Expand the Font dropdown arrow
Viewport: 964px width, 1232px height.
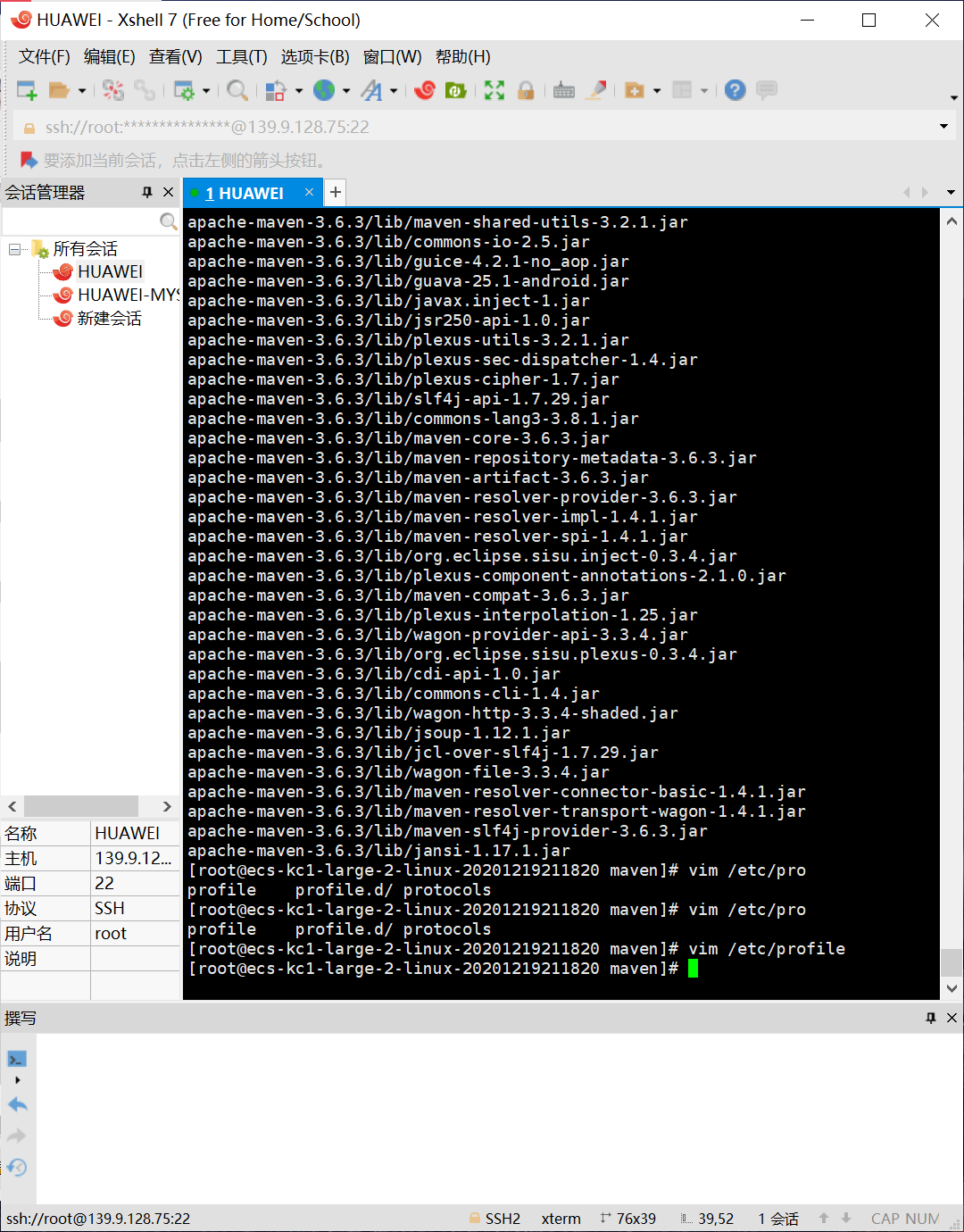394,91
